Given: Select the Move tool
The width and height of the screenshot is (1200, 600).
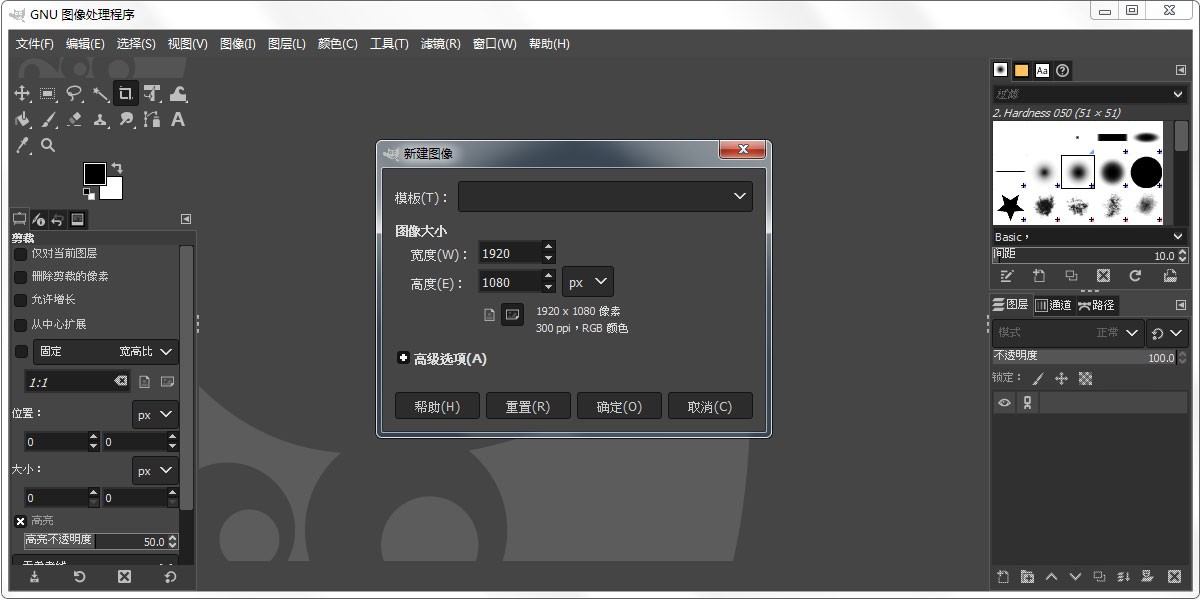Looking at the screenshot, I should pyautogui.click(x=22, y=93).
